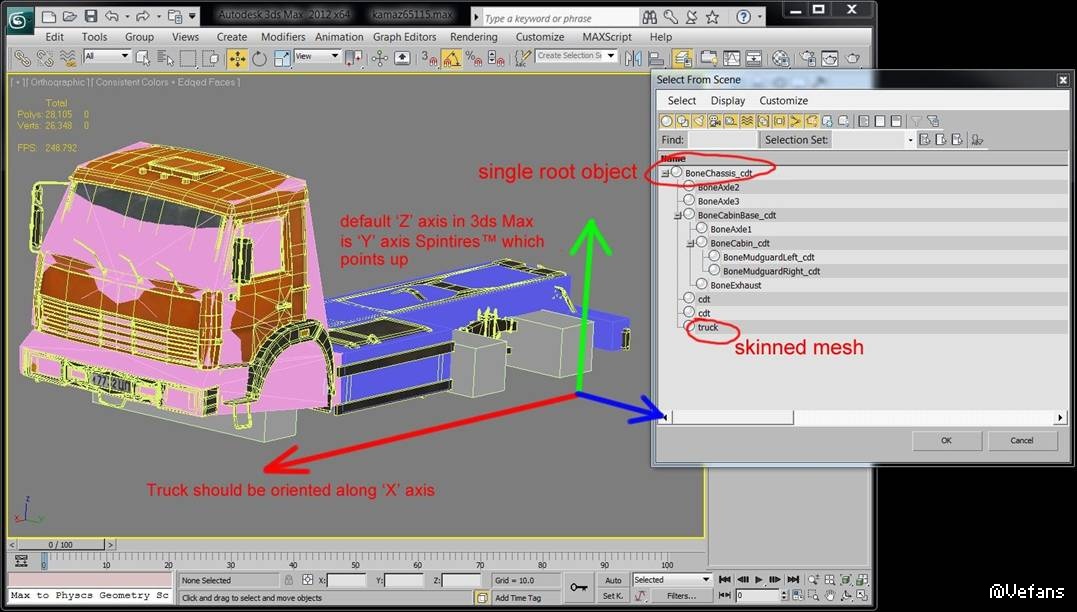Viewport: 1077px width, 612px height.
Task: Open Display menu in Select From Scene
Action: point(727,100)
